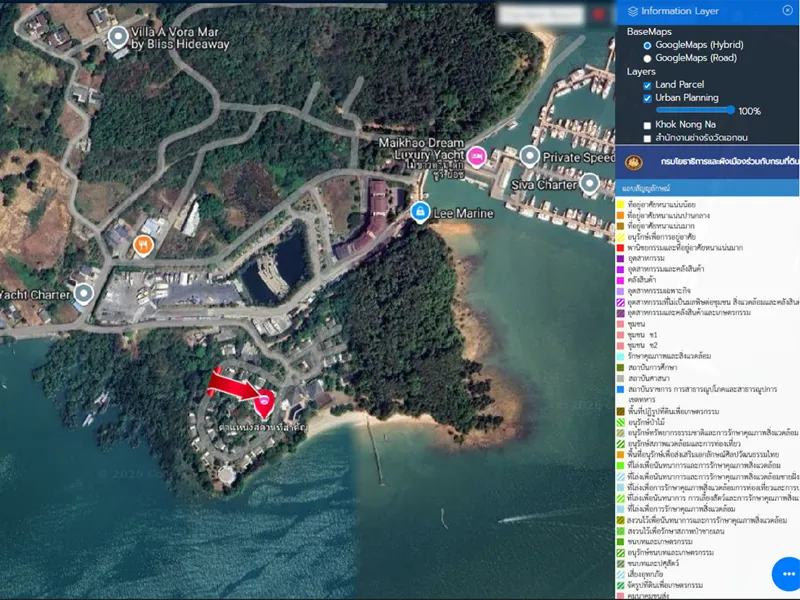Click the Villa A Vora Mar map pin
This screenshot has height=600, width=800.
click(118, 38)
